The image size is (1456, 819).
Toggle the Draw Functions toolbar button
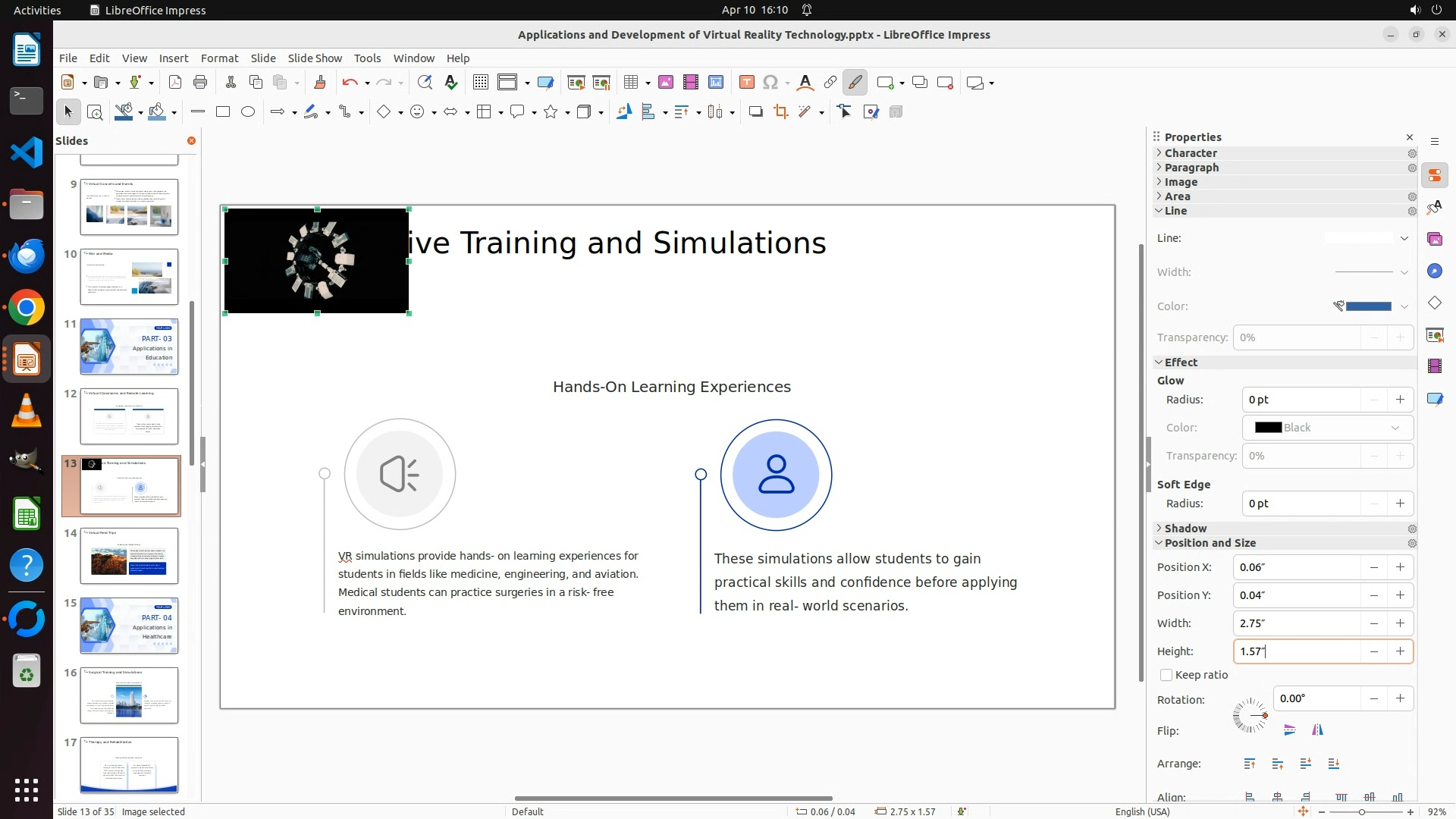(855, 83)
